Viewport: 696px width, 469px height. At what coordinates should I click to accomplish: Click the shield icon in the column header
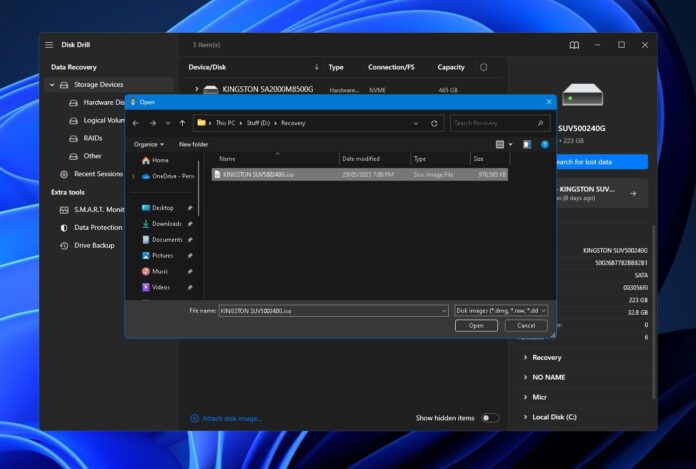pyautogui.click(x=484, y=67)
